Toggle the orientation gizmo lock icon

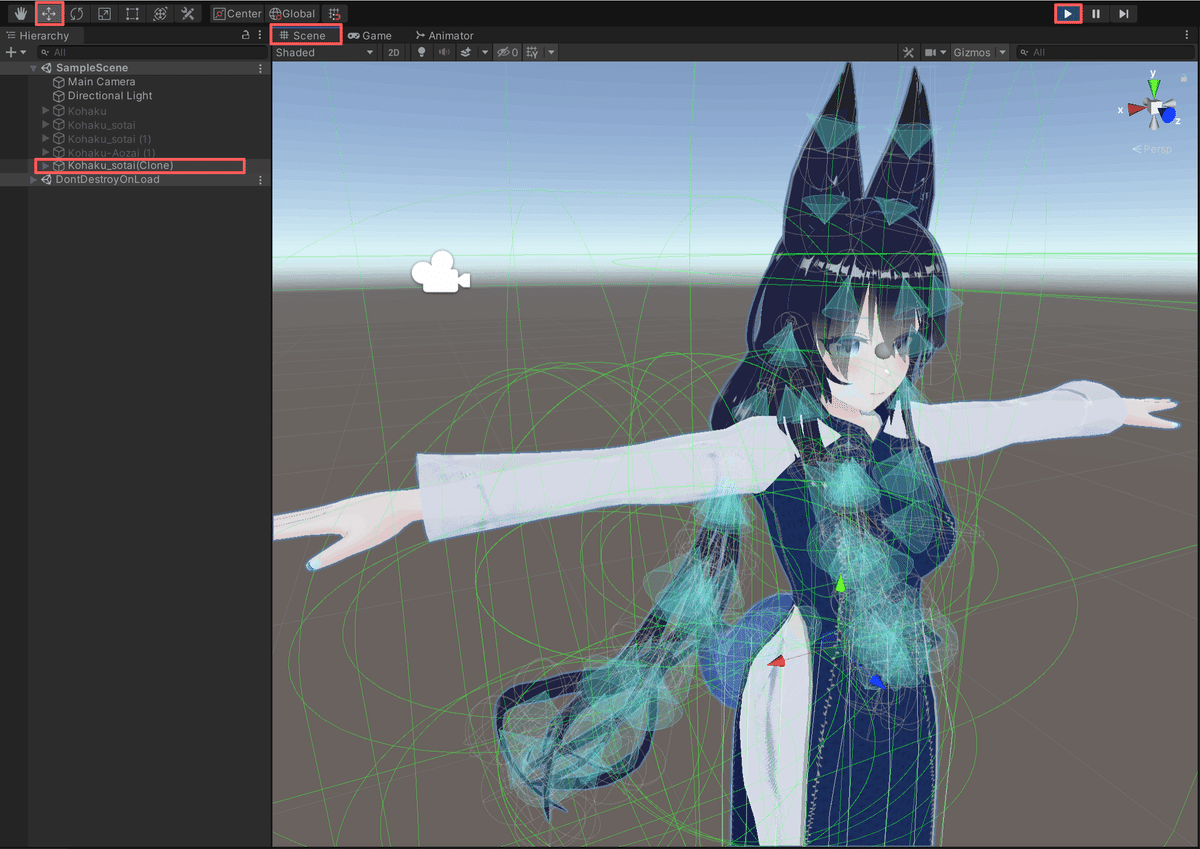point(1184,78)
